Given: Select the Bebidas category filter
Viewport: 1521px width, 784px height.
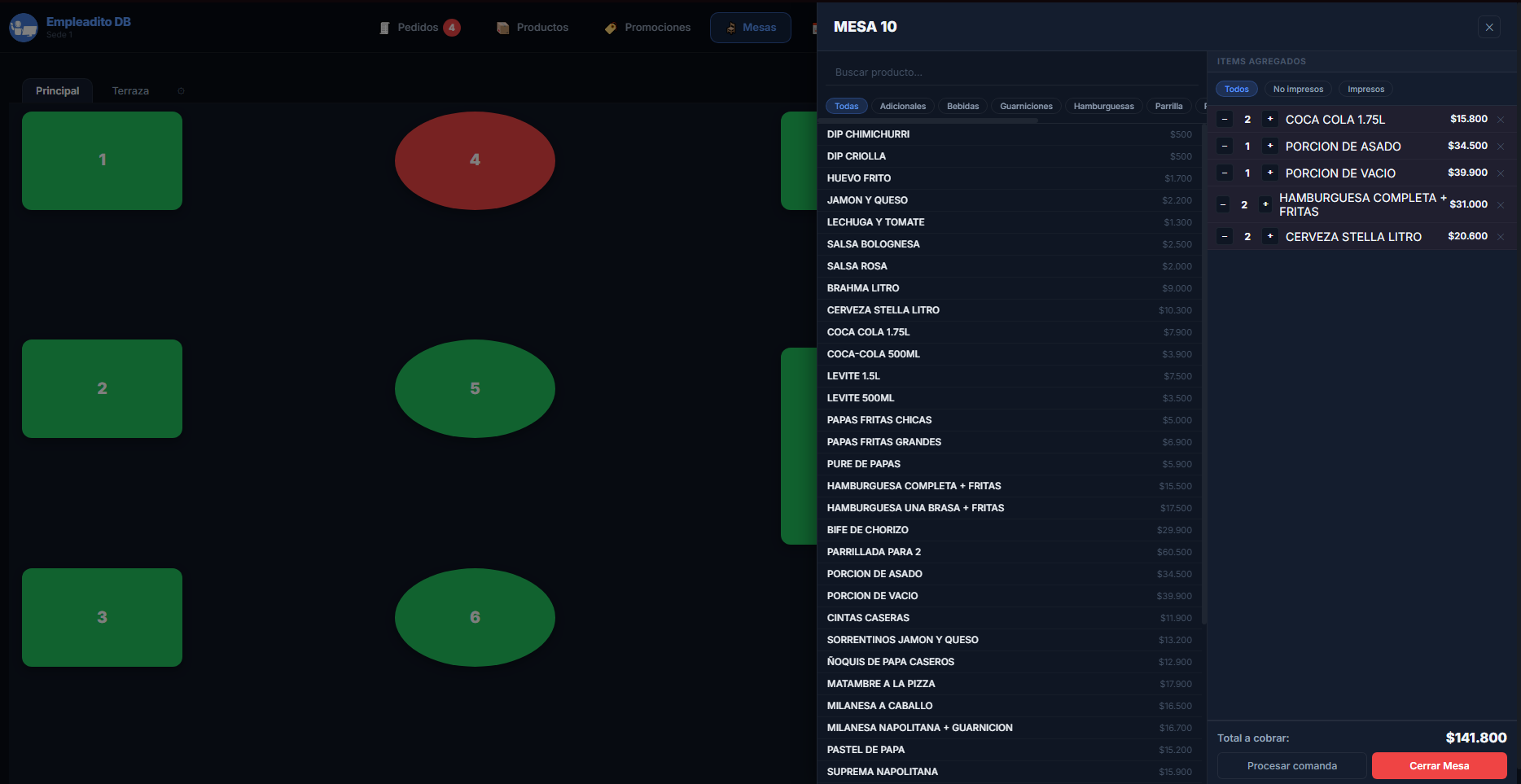Looking at the screenshot, I should 962,107.
